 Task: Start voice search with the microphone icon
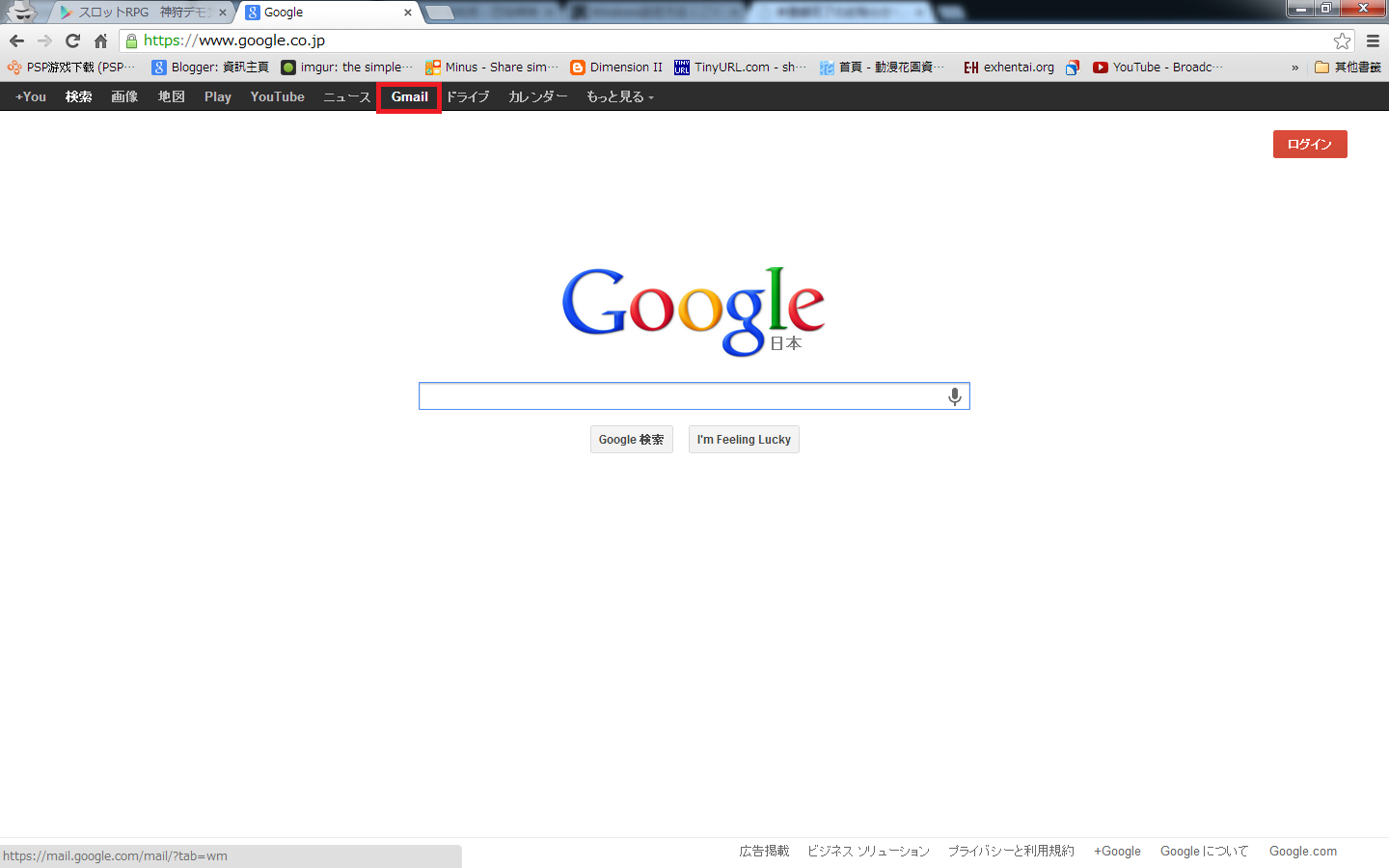(954, 396)
